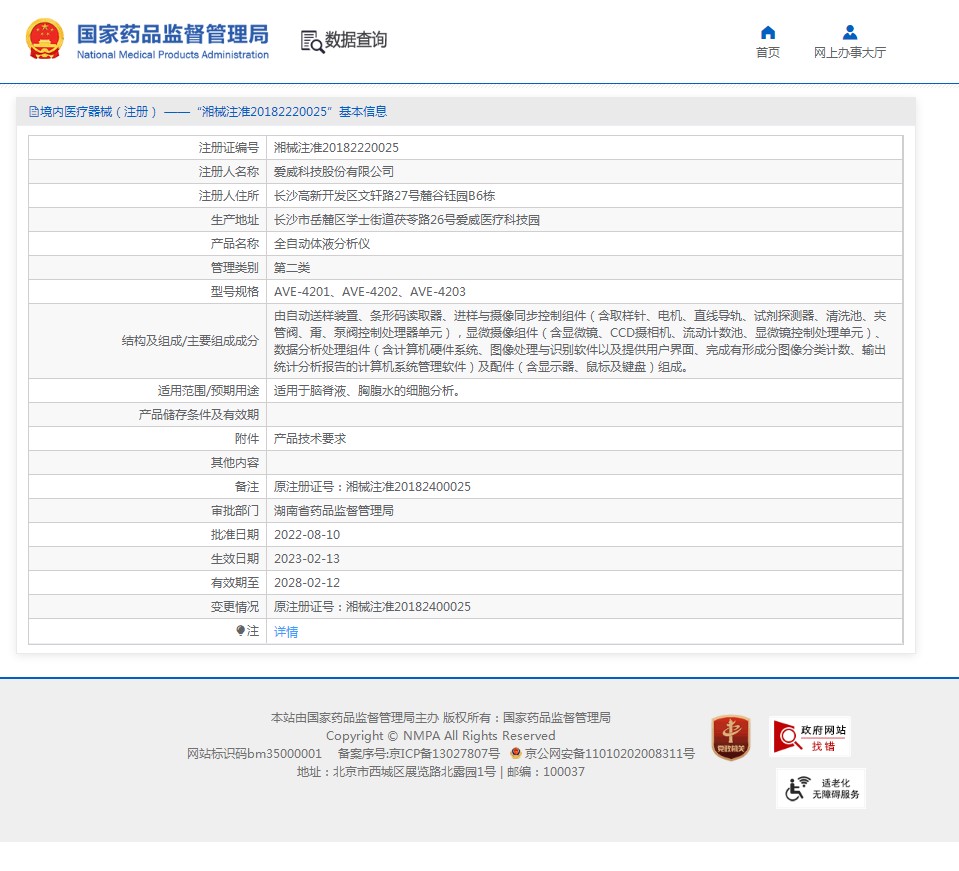The width and height of the screenshot is (959, 871).
Task: Click footer text 网站标识码bm35000001
Action: 254,754
